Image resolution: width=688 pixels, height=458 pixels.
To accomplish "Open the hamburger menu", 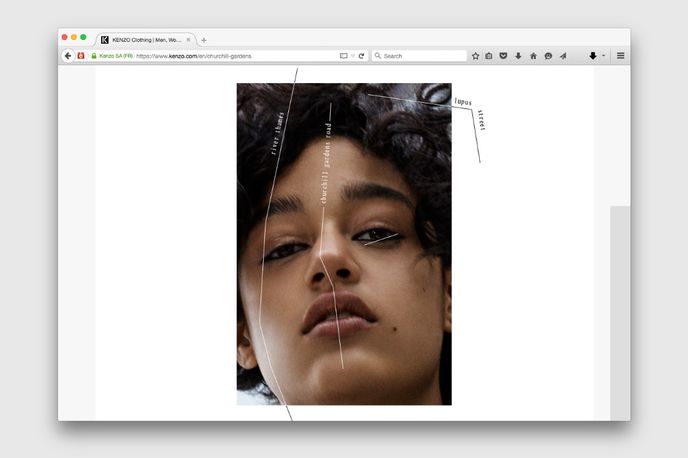I will coord(620,56).
